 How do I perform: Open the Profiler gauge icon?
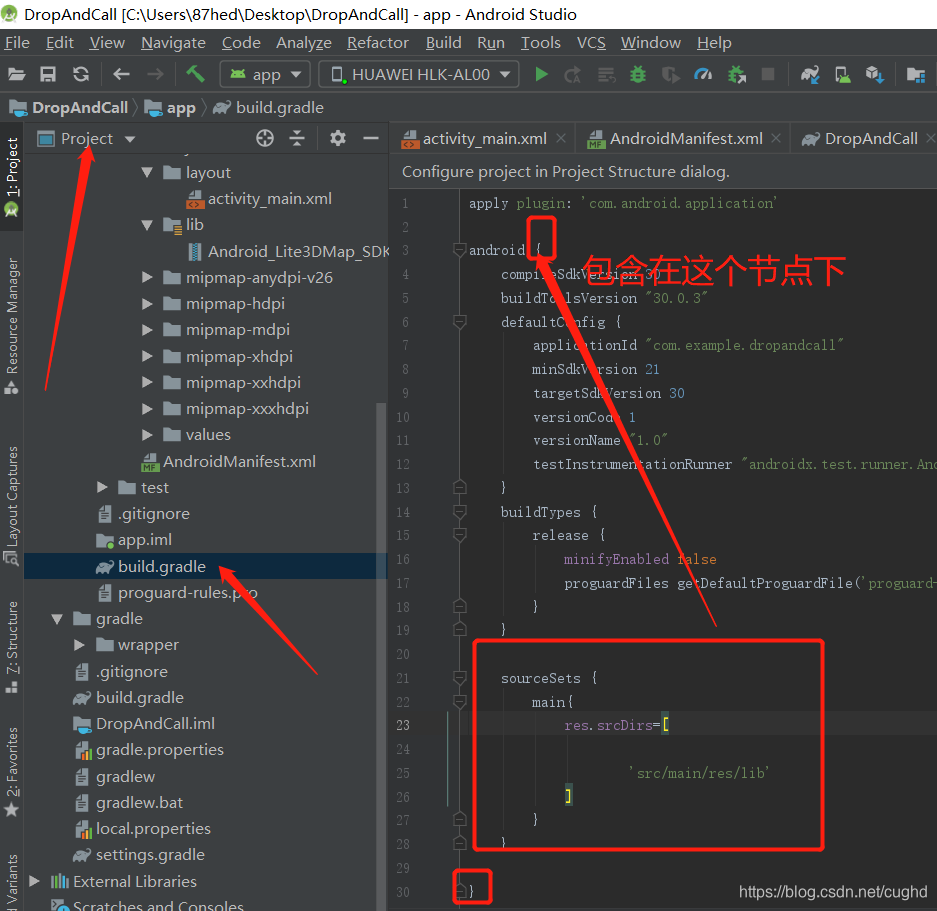(x=703, y=75)
